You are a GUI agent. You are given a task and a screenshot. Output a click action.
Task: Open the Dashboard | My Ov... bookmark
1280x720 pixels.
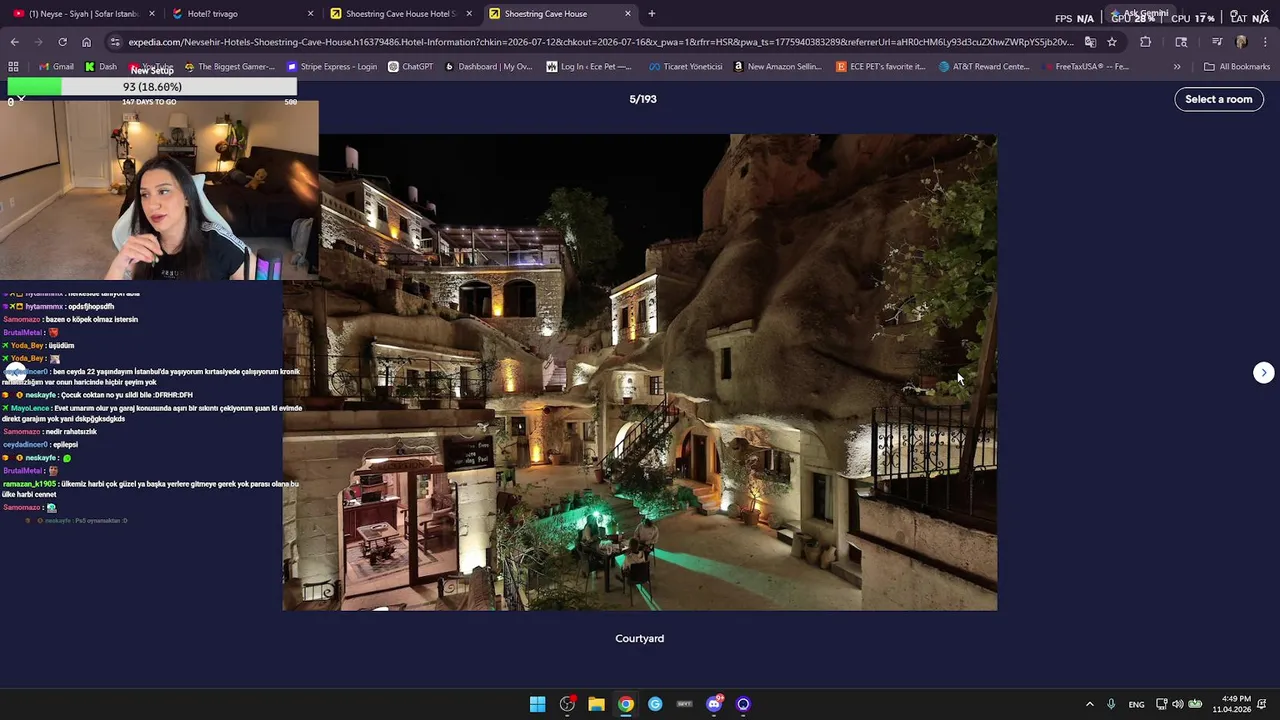point(488,67)
